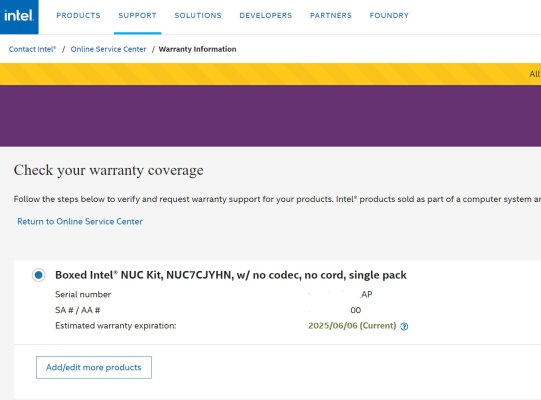Click the Boxed Intel NUC Kit product title
Image resolution: width=541 pixels, height=400 pixels.
(231, 275)
